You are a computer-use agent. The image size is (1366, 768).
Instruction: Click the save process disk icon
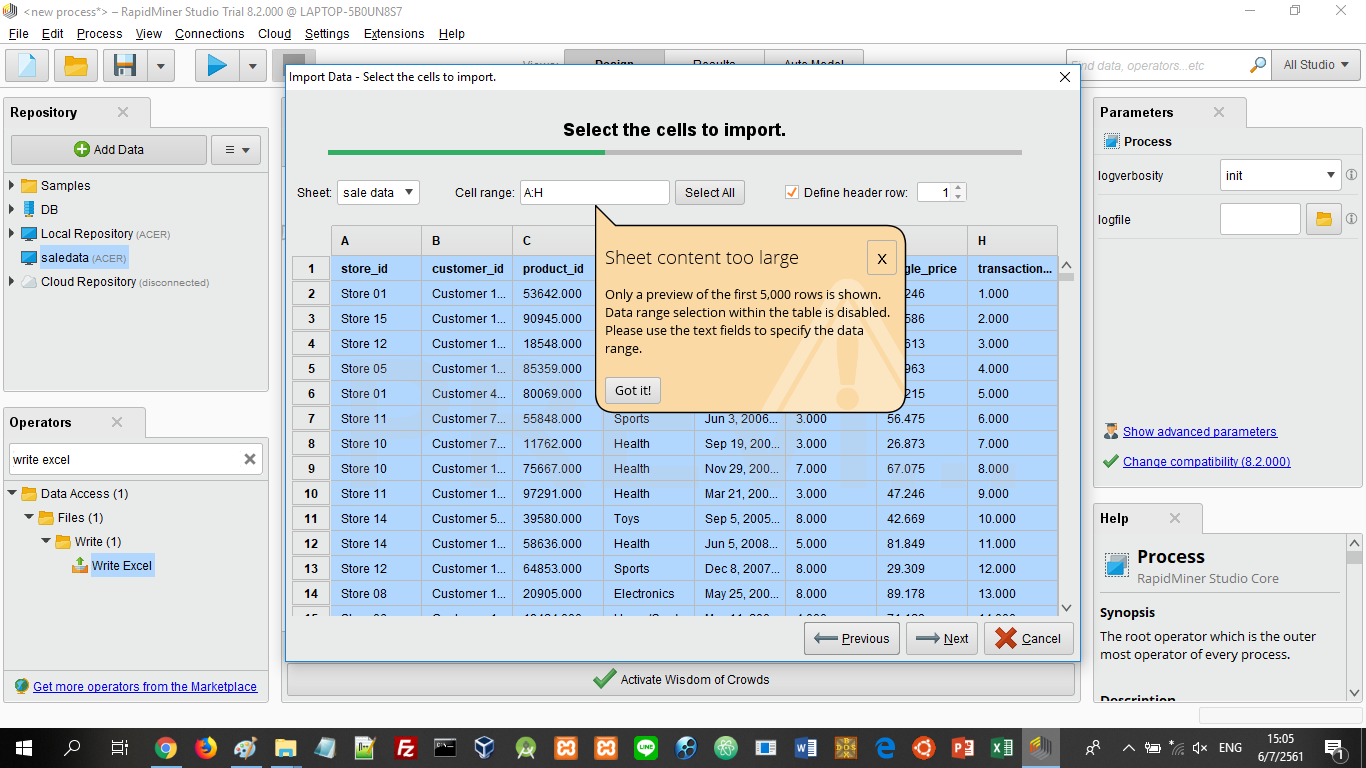[x=126, y=66]
